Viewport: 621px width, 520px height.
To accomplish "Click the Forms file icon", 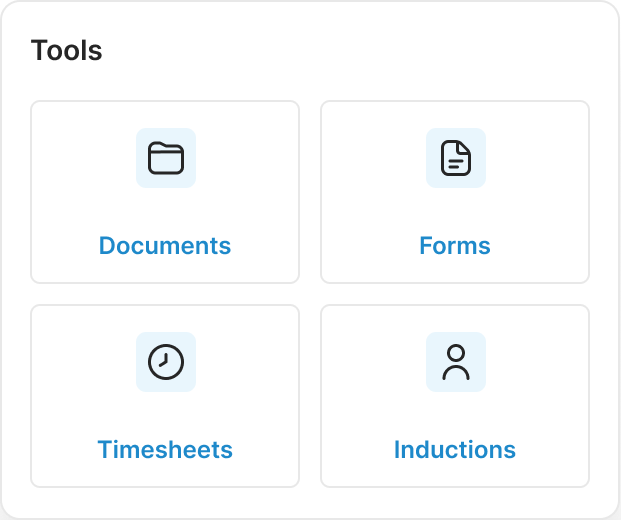I will click(x=455, y=158).
